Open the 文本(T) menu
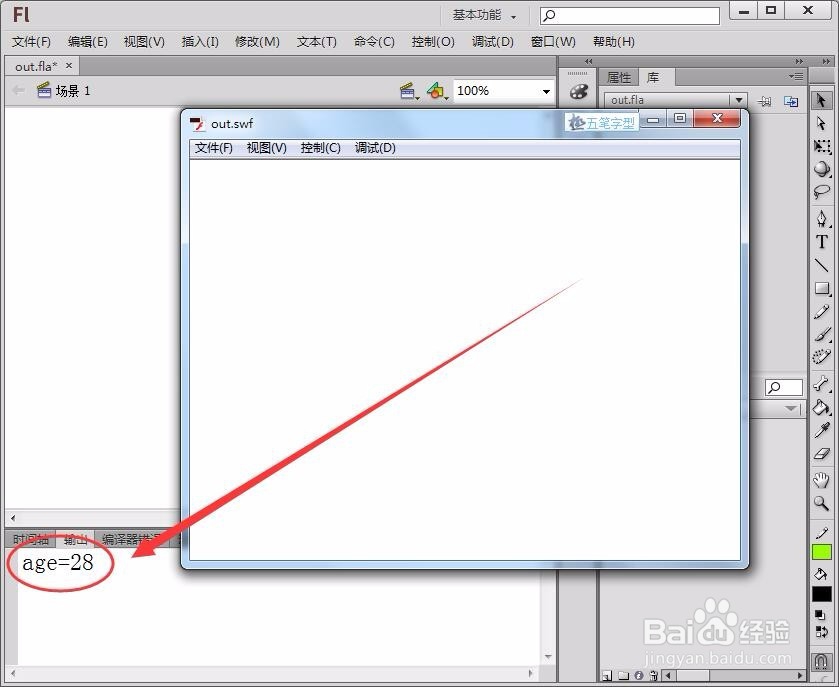Screen dimensions: 839x687 tap(317, 42)
